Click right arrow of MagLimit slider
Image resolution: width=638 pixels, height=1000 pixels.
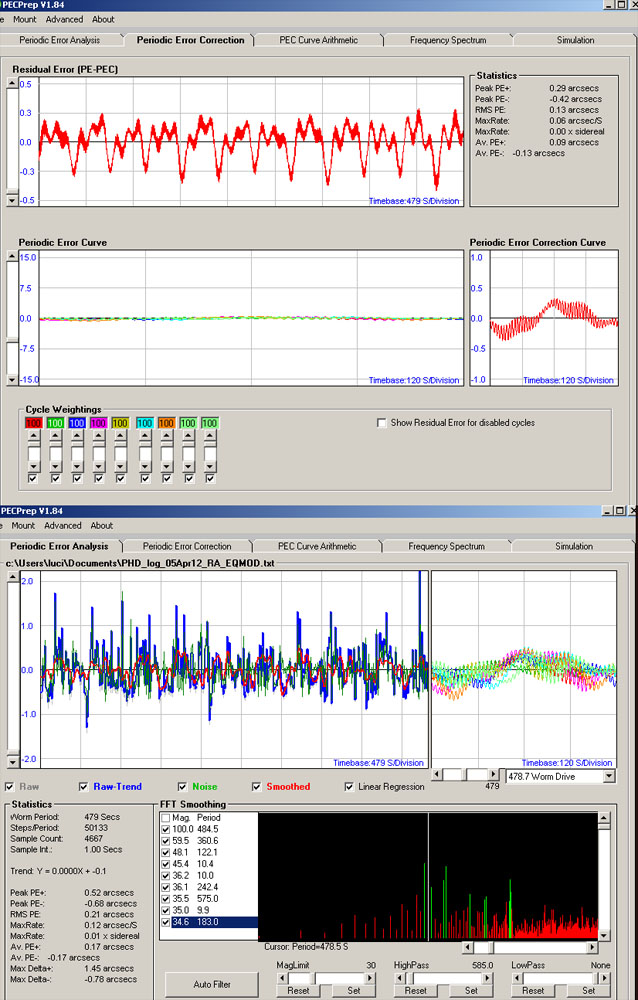[370, 978]
